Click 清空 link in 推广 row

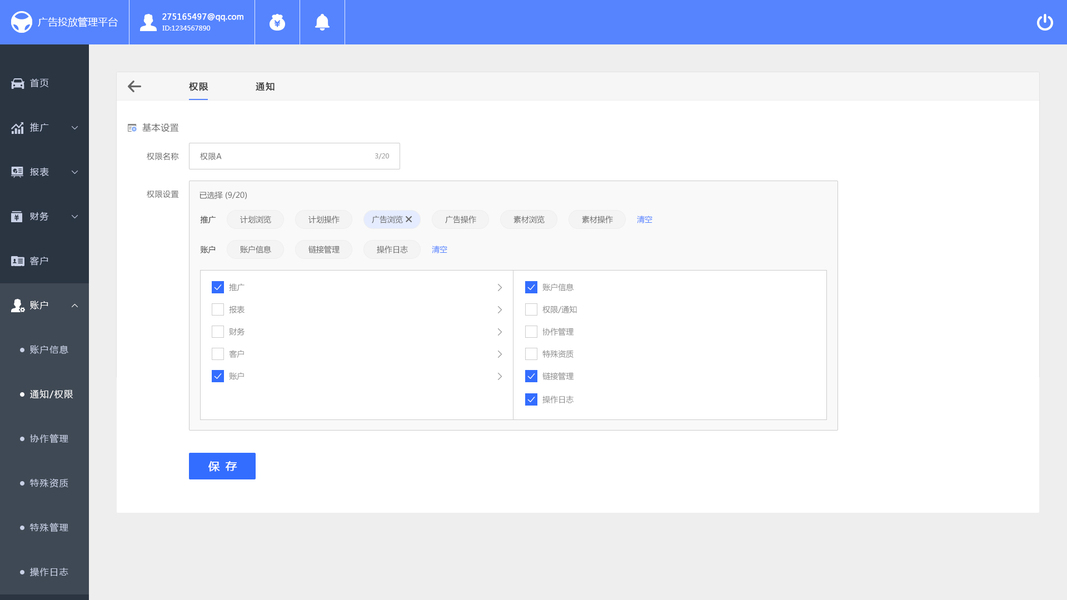pyautogui.click(x=644, y=220)
